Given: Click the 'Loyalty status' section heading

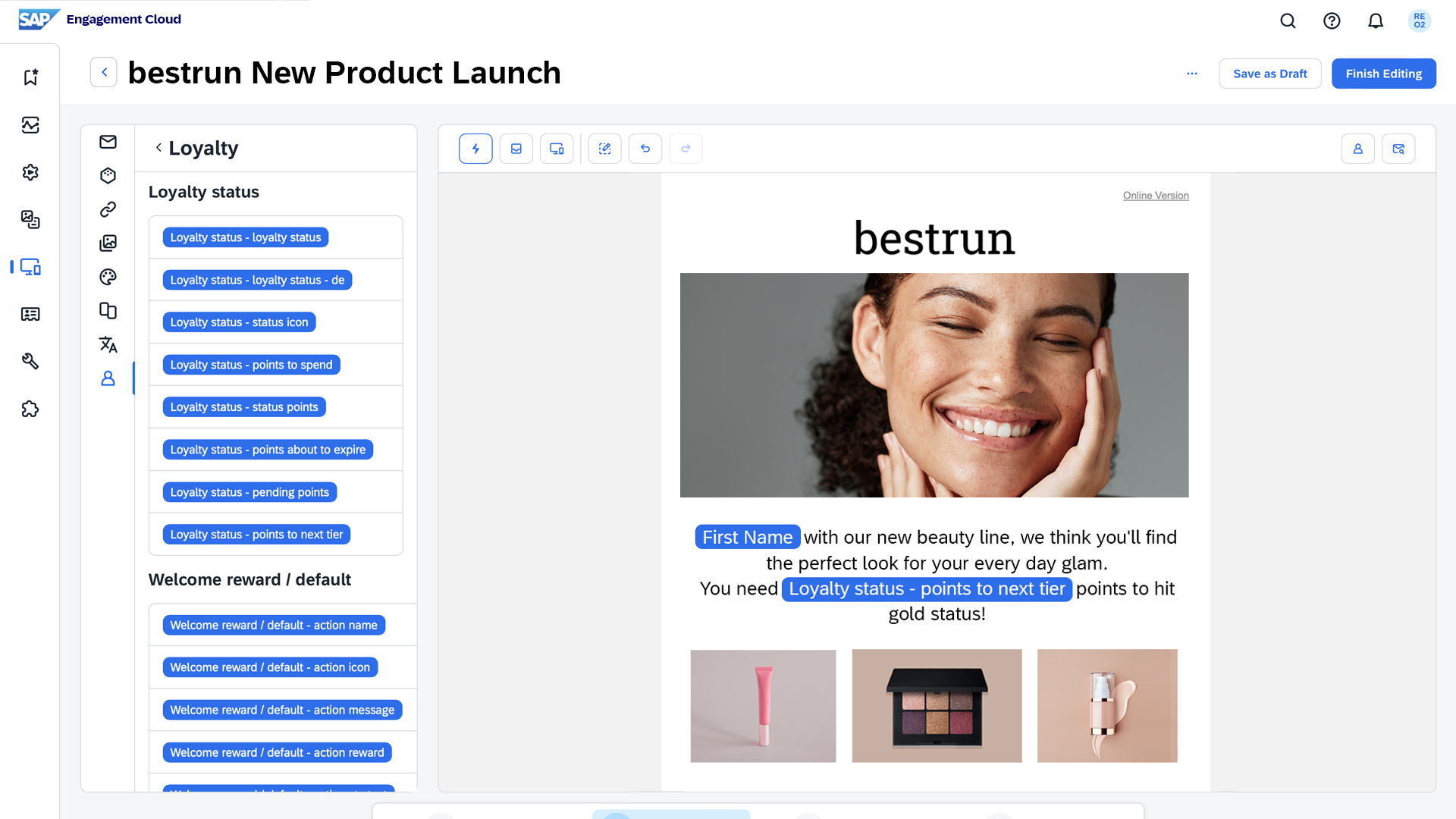Looking at the screenshot, I should tap(204, 192).
